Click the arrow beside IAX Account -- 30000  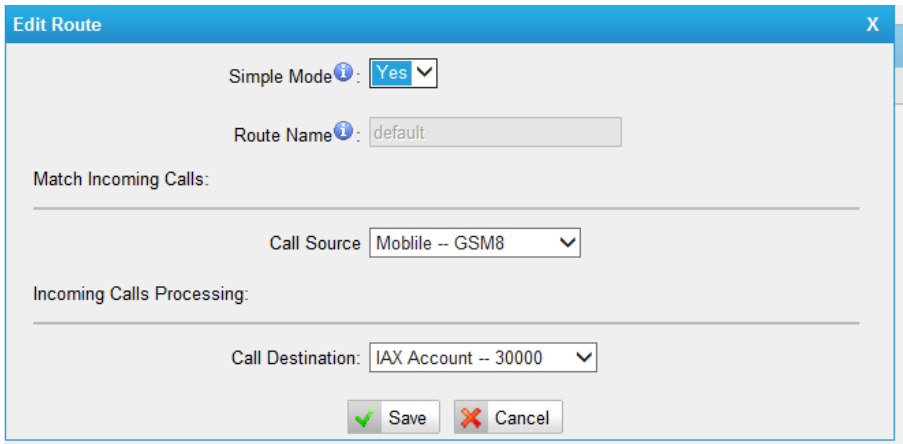tap(585, 357)
